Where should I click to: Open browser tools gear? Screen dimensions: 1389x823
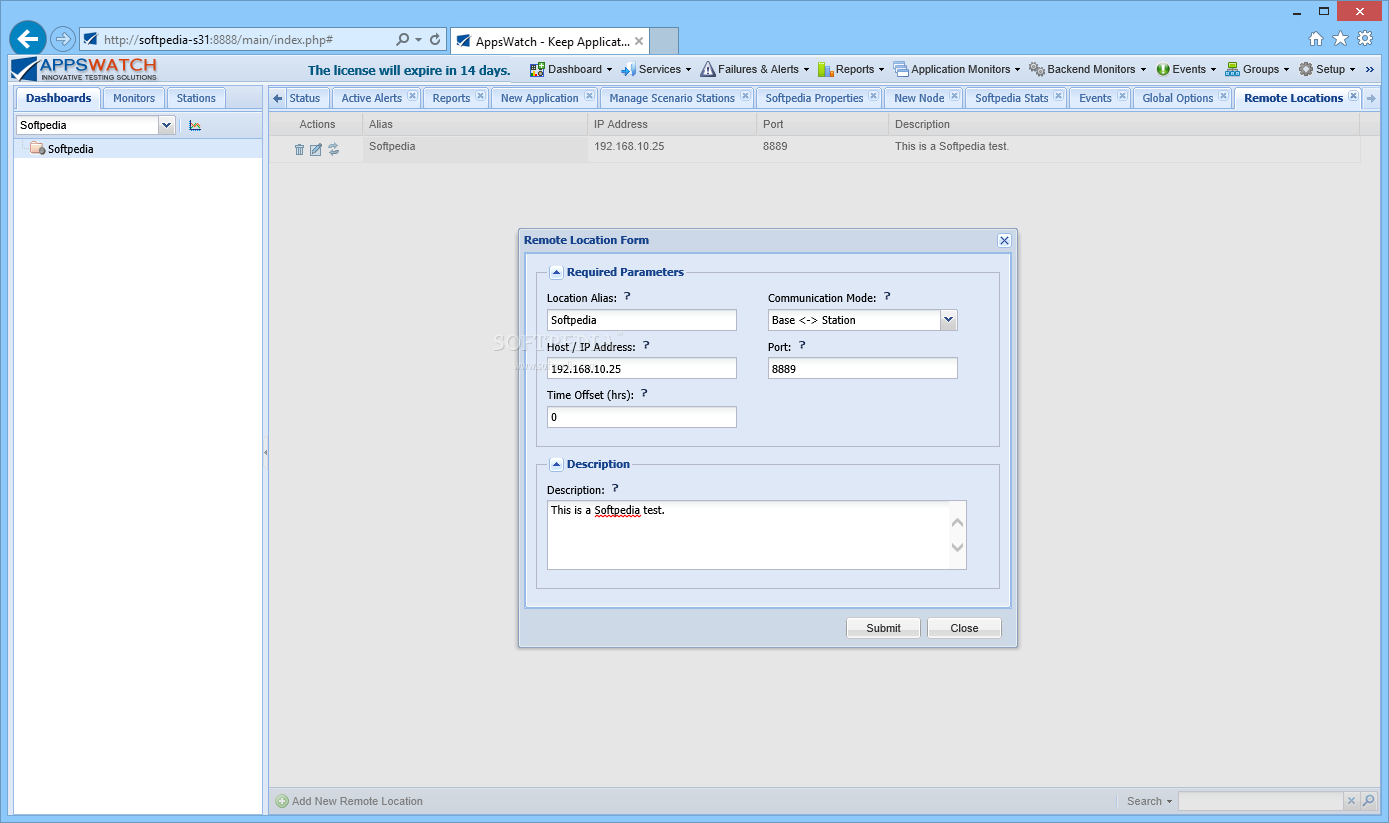coord(1365,39)
